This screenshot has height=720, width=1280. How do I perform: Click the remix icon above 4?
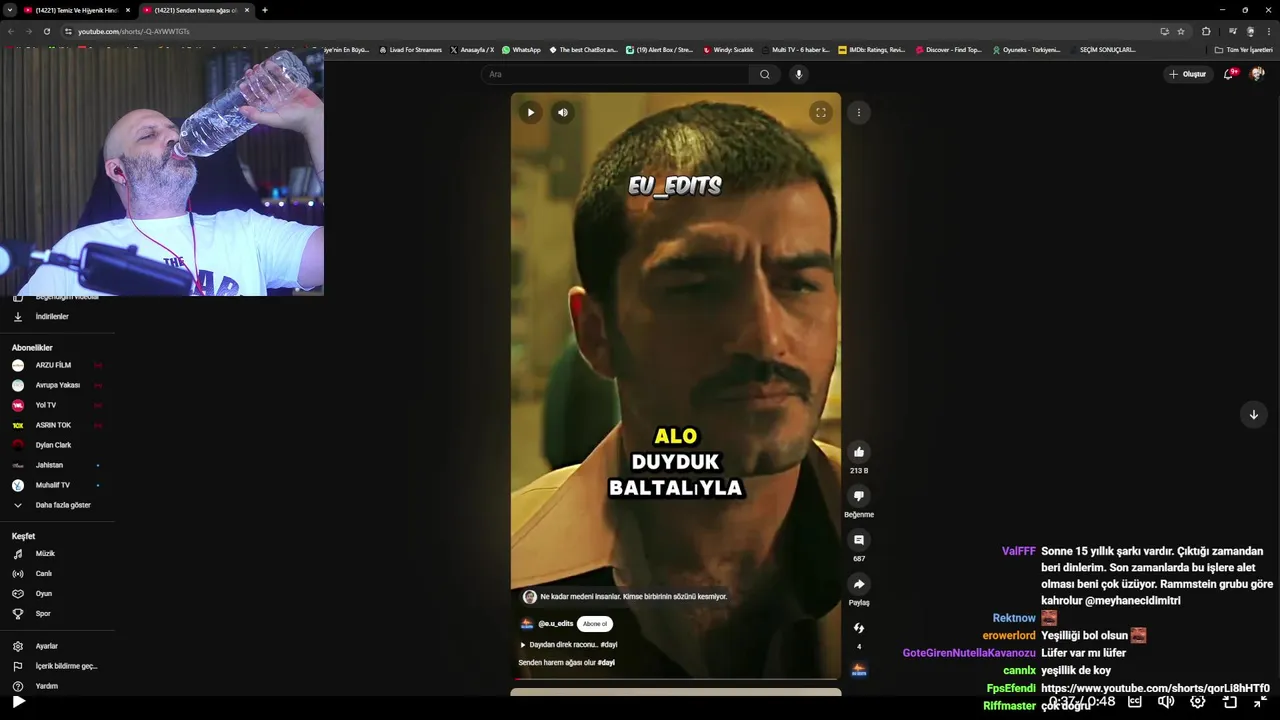[x=859, y=628]
